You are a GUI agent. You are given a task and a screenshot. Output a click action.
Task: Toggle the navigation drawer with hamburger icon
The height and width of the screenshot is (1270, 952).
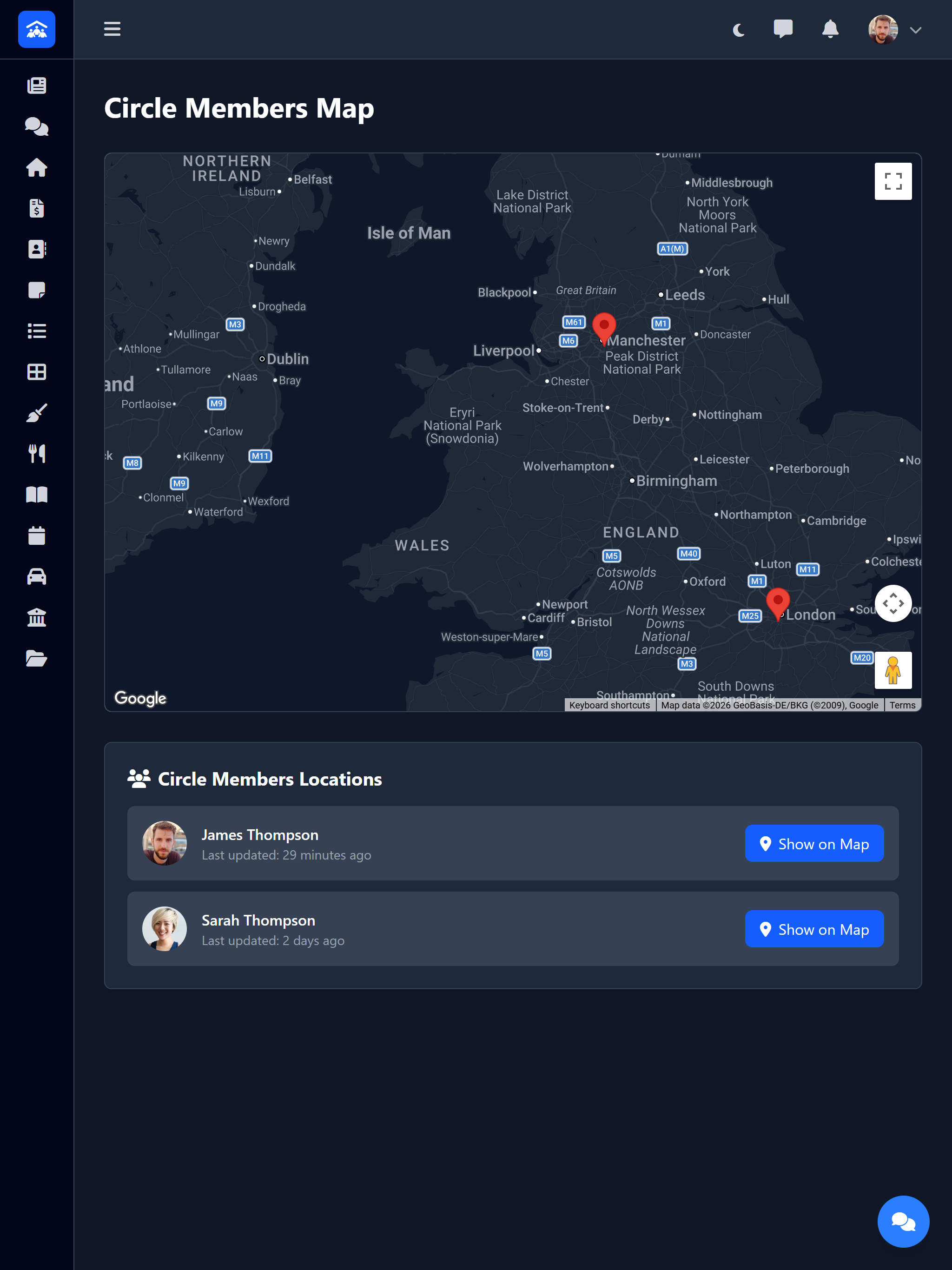click(112, 29)
